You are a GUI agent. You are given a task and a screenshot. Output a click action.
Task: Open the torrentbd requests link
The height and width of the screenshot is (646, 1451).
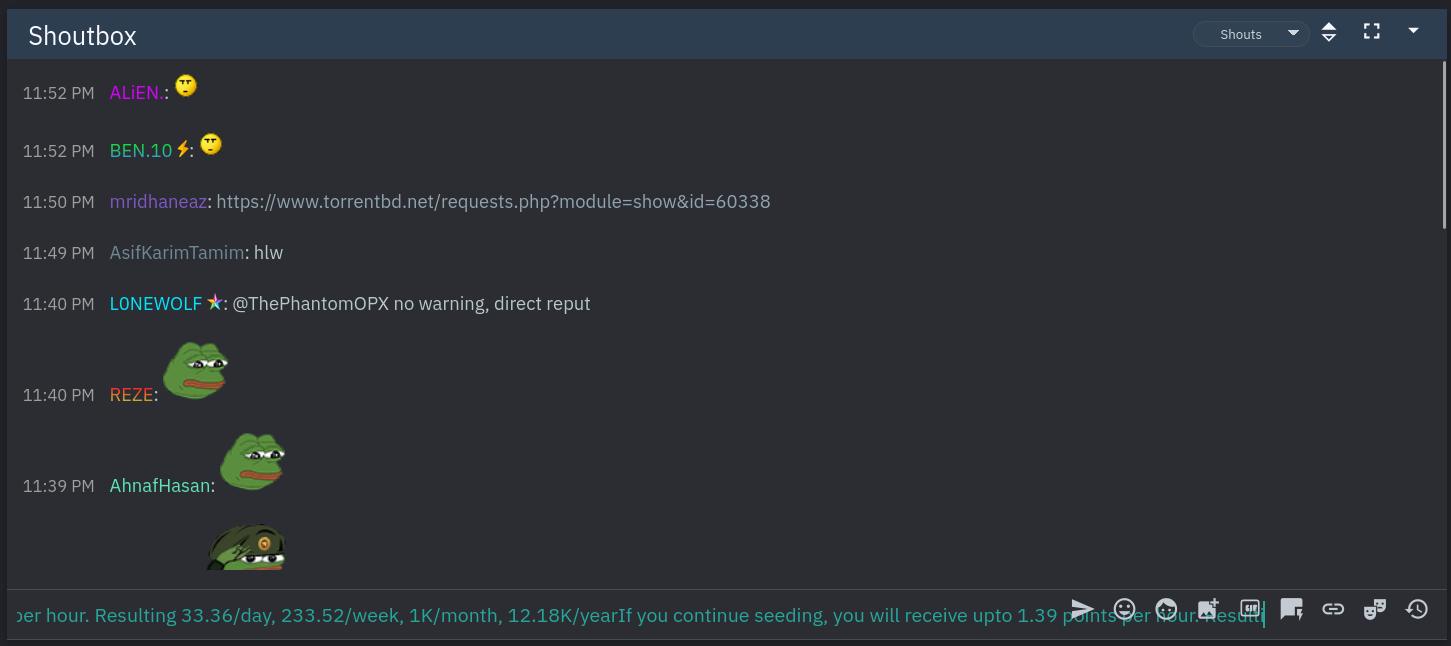pos(493,202)
